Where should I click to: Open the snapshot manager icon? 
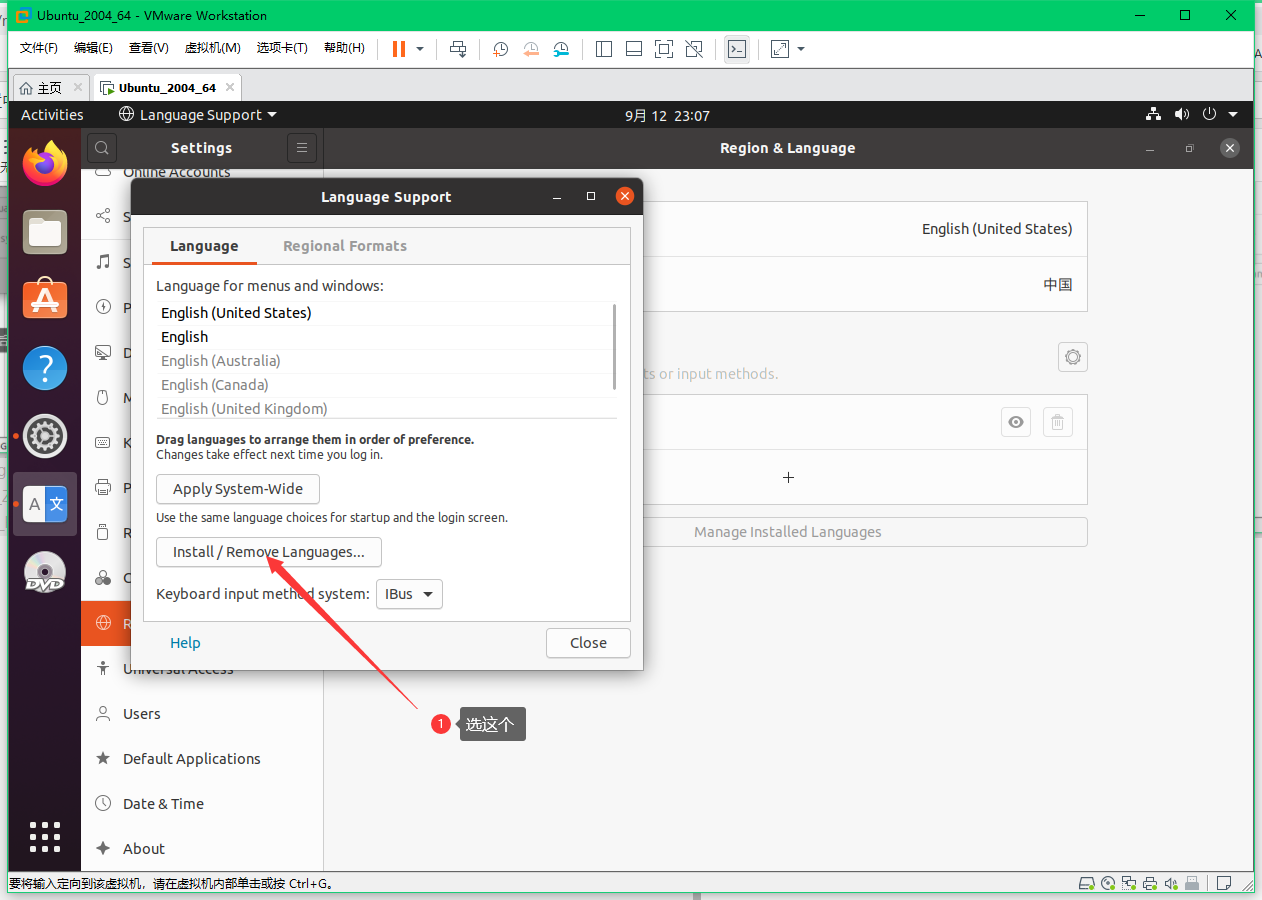click(x=562, y=49)
